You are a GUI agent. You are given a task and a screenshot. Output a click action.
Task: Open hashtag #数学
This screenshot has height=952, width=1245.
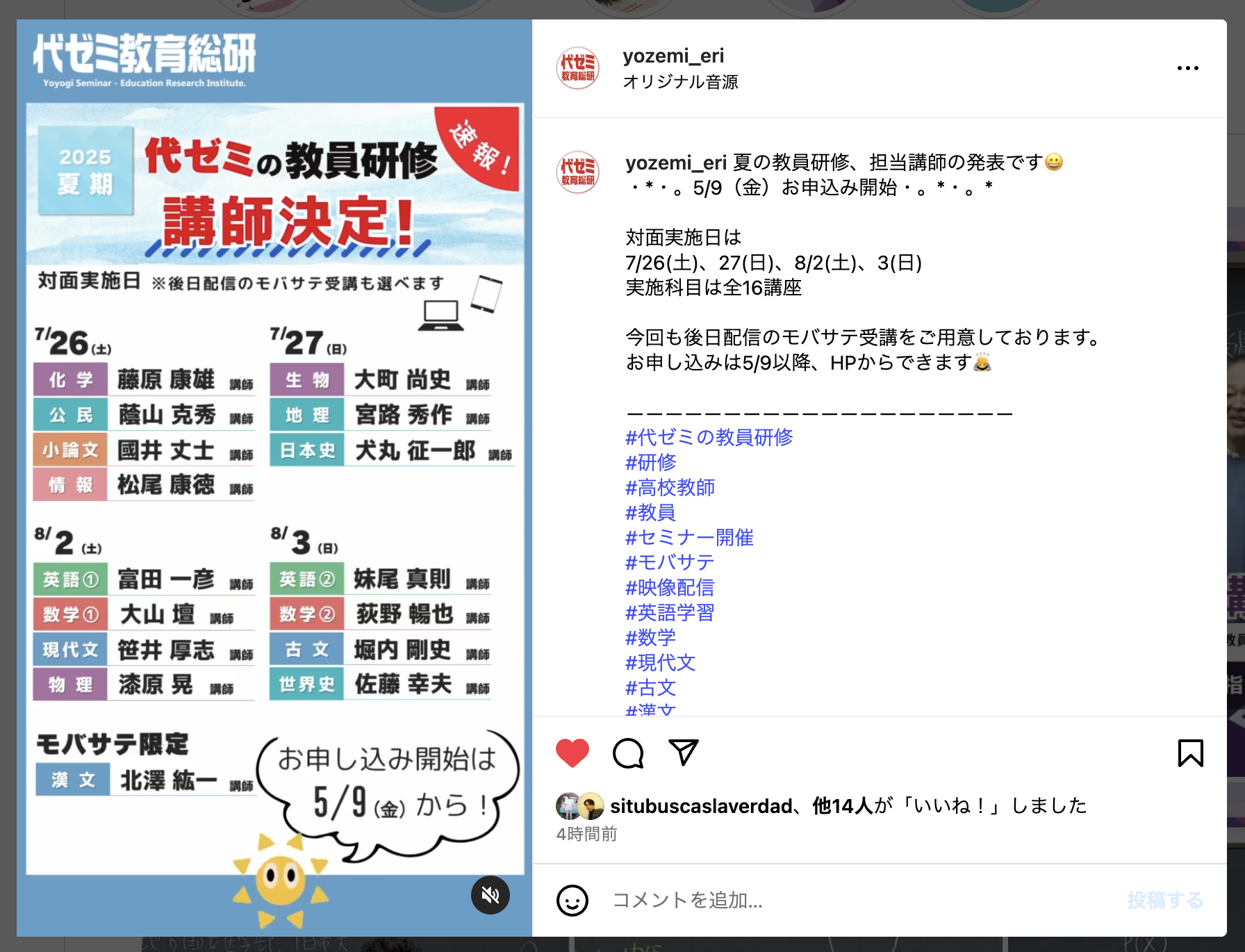click(650, 637)
